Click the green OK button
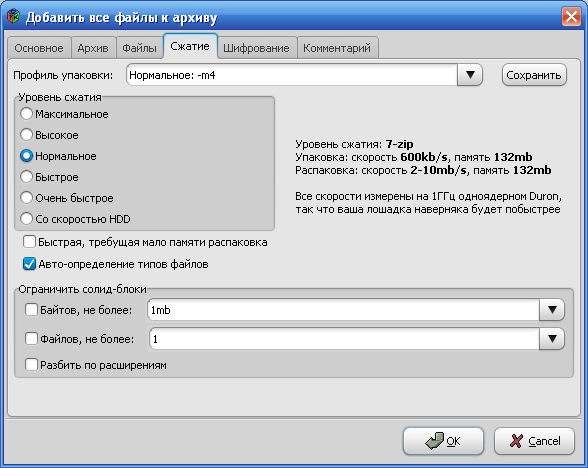The width and height of the screenshot is (588, 468). [443, 441]
